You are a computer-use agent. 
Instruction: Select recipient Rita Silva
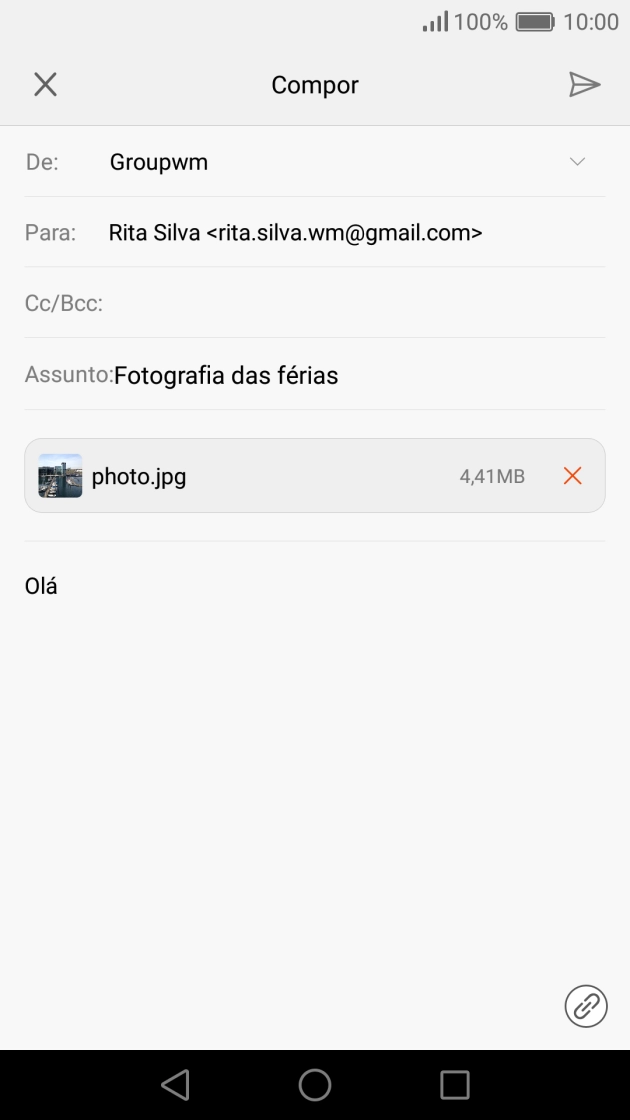click(x=296, y=232)
